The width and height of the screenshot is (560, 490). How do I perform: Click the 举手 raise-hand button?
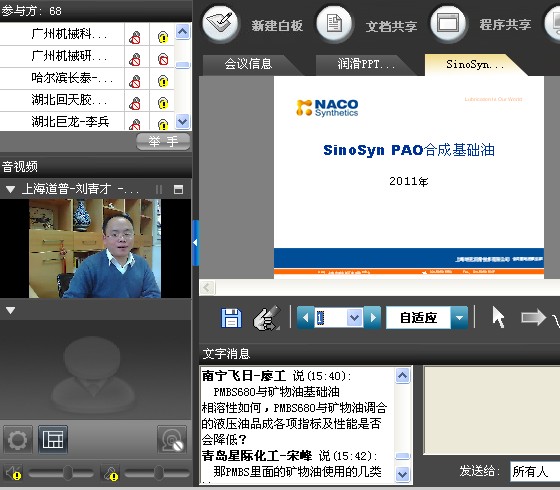click(x=163, y=142)
